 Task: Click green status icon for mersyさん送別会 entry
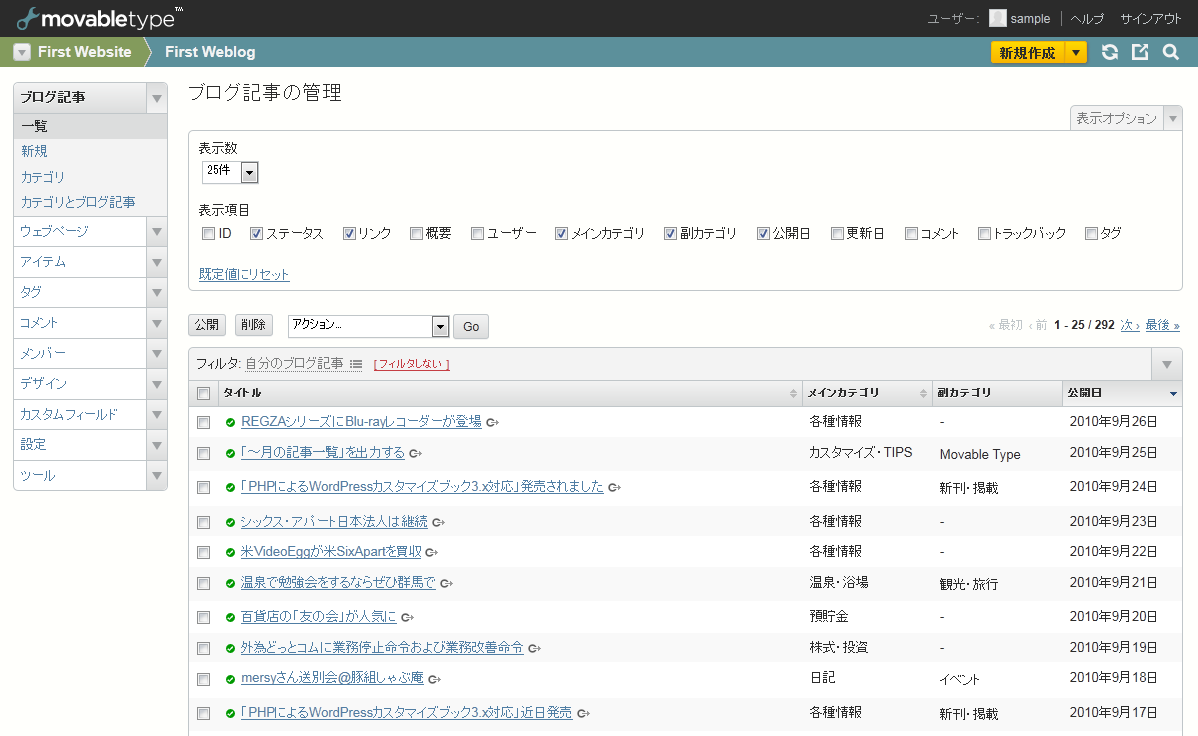point(230,679)
